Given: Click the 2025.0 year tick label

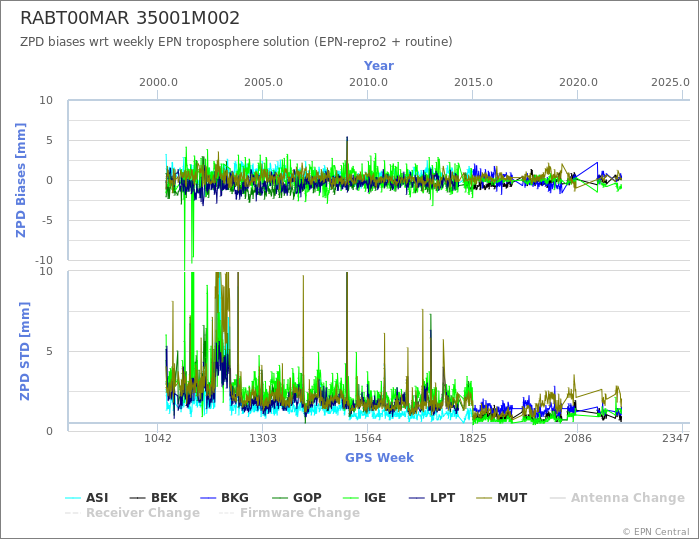Looking at the screenshot, I should (x=670, y=83).
